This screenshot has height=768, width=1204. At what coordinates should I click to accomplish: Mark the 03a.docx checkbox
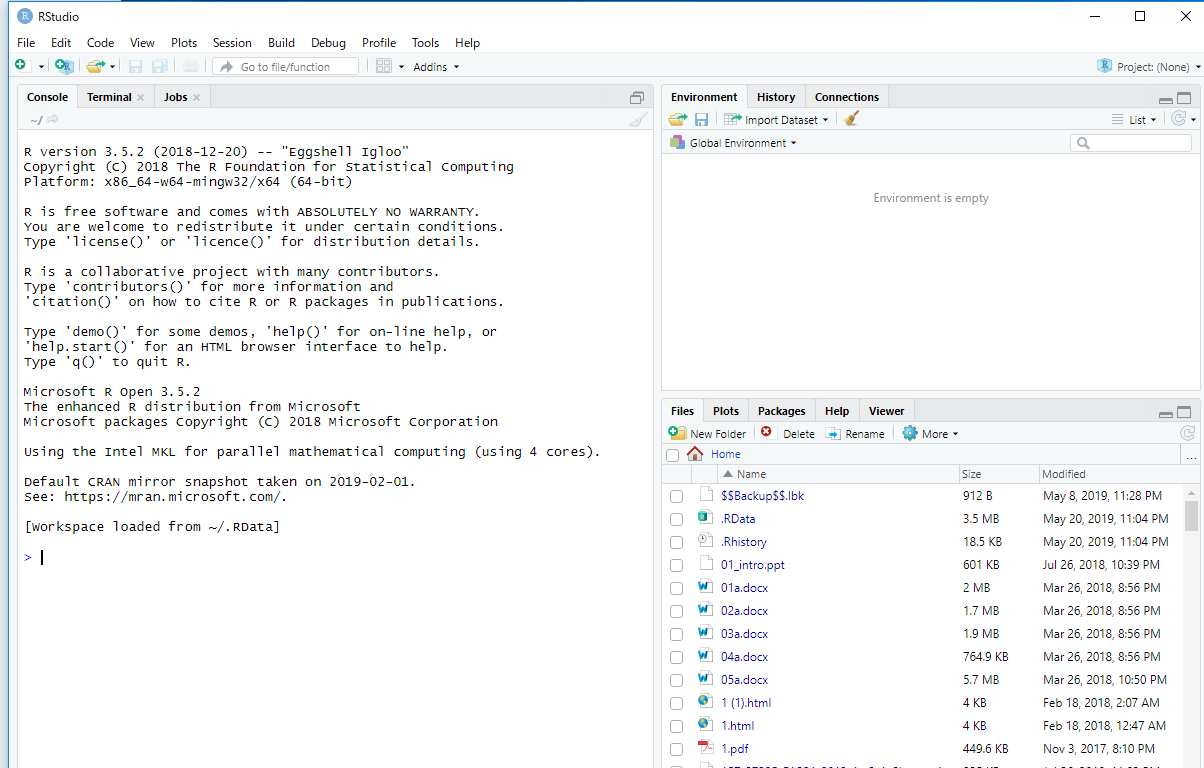(x=677, y=634)
